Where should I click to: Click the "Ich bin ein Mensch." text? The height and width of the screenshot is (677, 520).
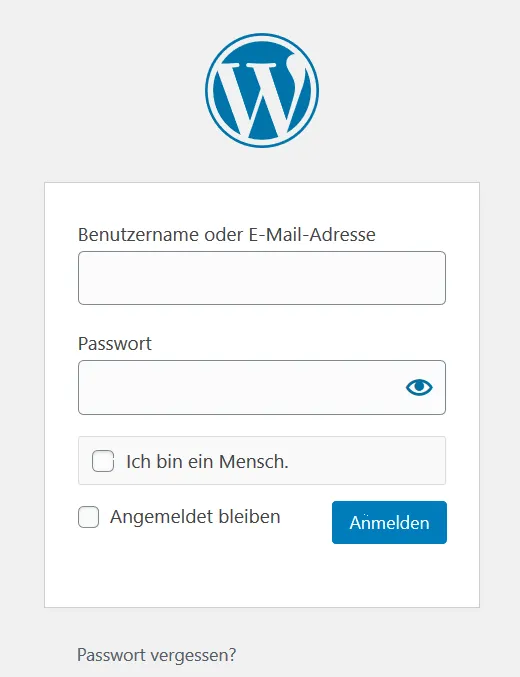207,462
